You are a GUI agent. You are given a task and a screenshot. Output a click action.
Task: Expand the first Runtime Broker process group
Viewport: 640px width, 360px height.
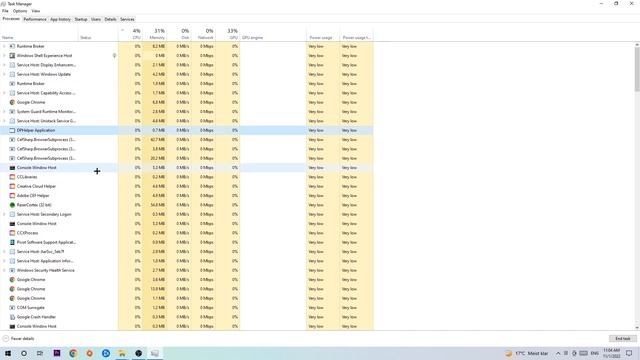(x=4, y=46)
